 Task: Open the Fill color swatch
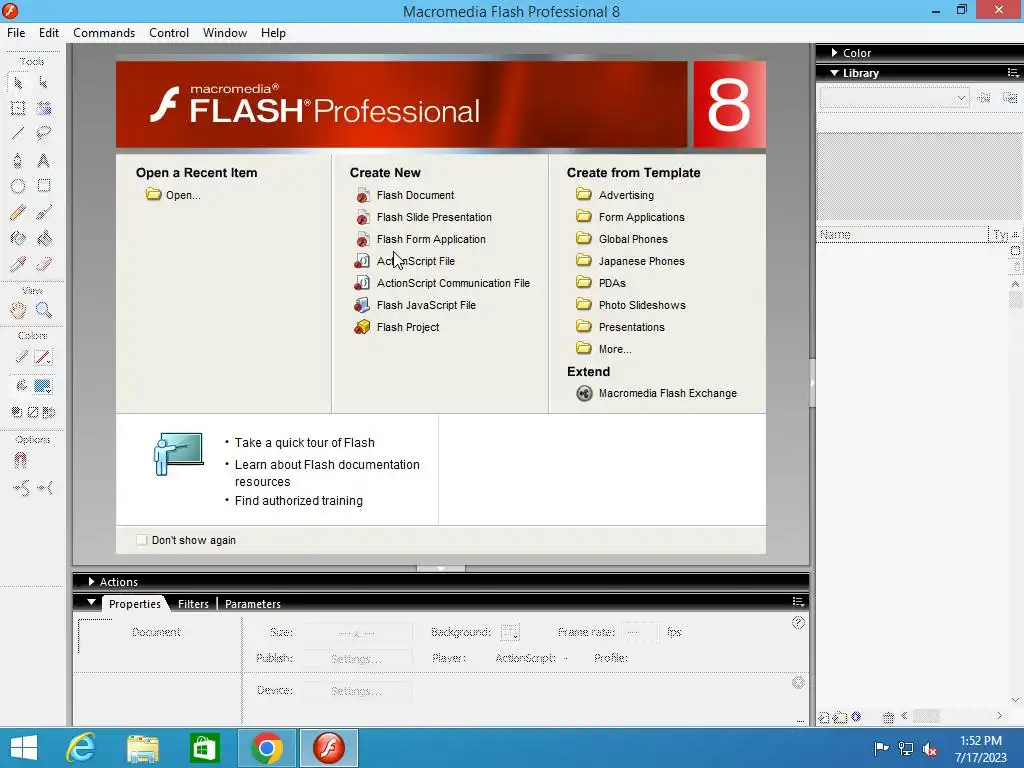click(42, 386)
